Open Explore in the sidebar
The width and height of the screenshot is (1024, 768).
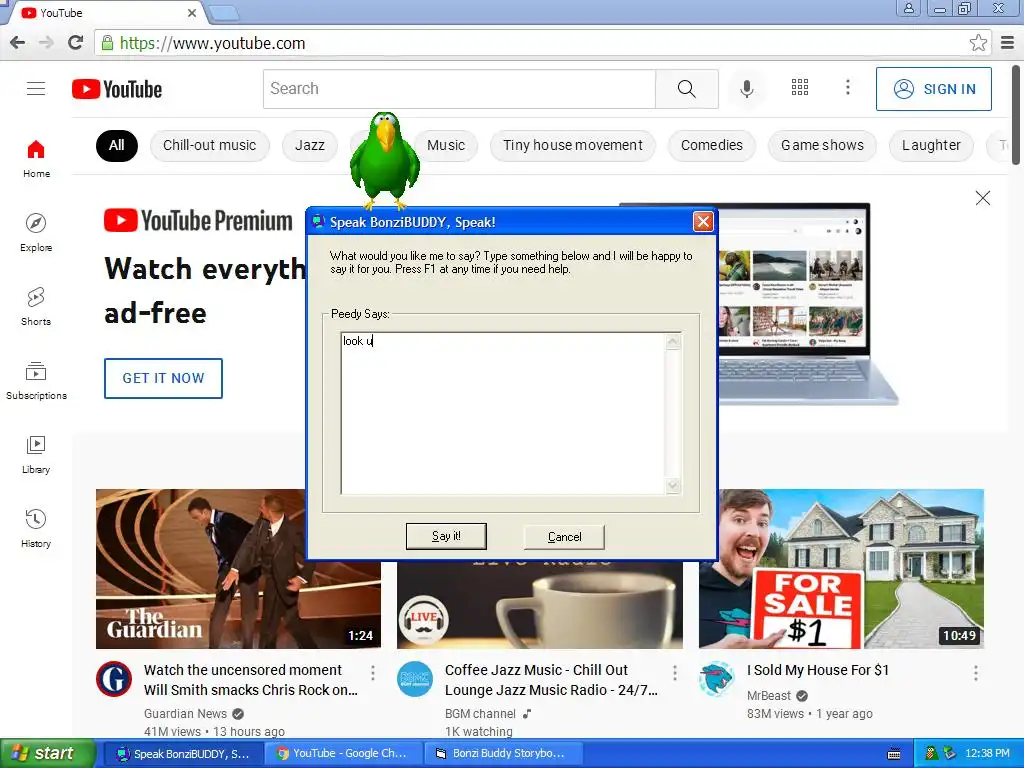36,232
